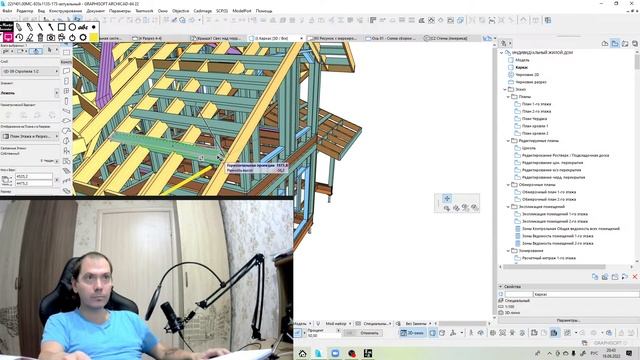Image resolution: width=640 pixels, height=360 pixels.
Task: Open План 2-го этажа view
Action: click(536, 111)
